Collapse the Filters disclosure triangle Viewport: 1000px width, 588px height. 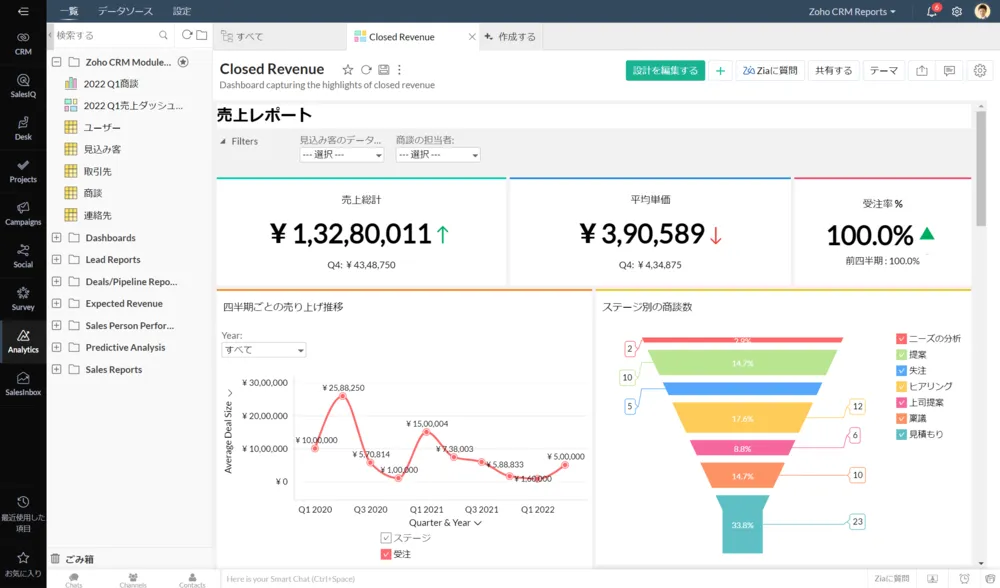click(x=223, y=142)
